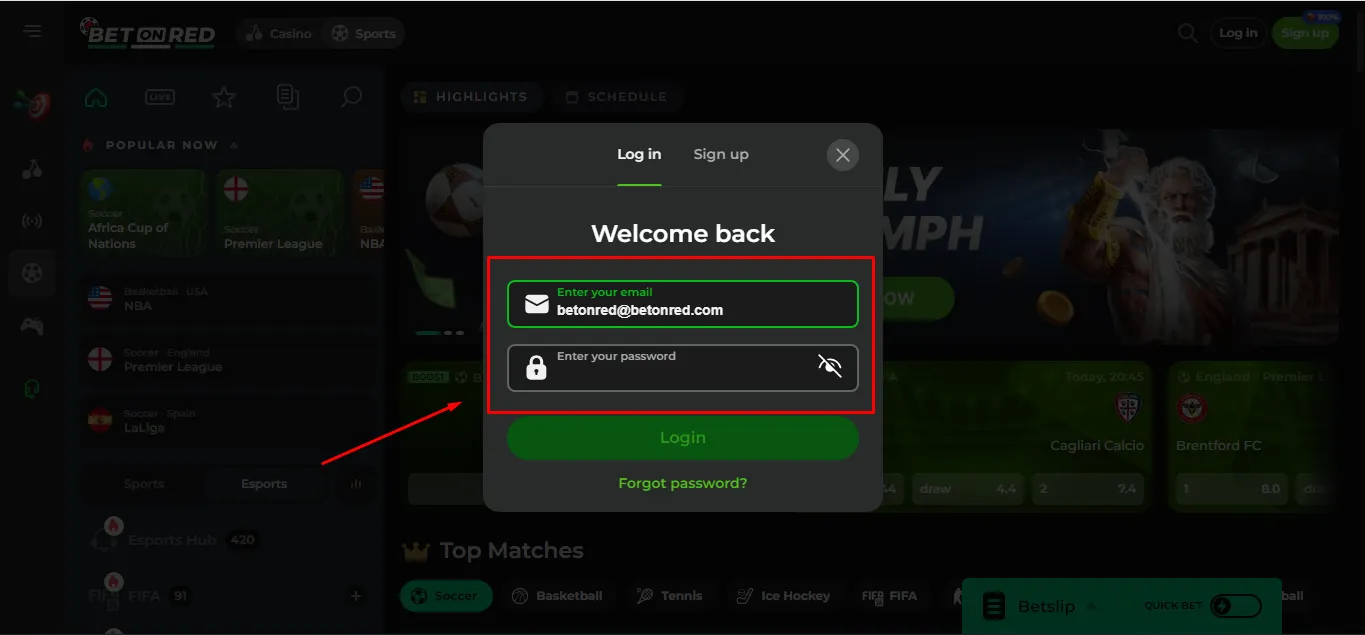1365x635 pixels.
Task: Expand the Betslip panel arrow
Action: [1091, 606]
